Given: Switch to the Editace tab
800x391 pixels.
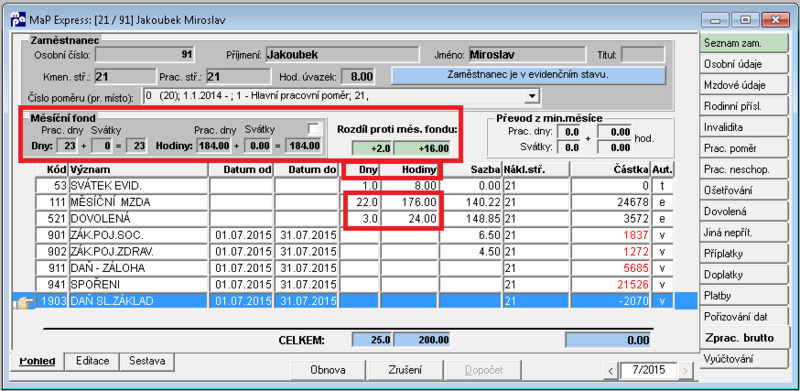Looking at the screenshot, I should click(92, 361).
